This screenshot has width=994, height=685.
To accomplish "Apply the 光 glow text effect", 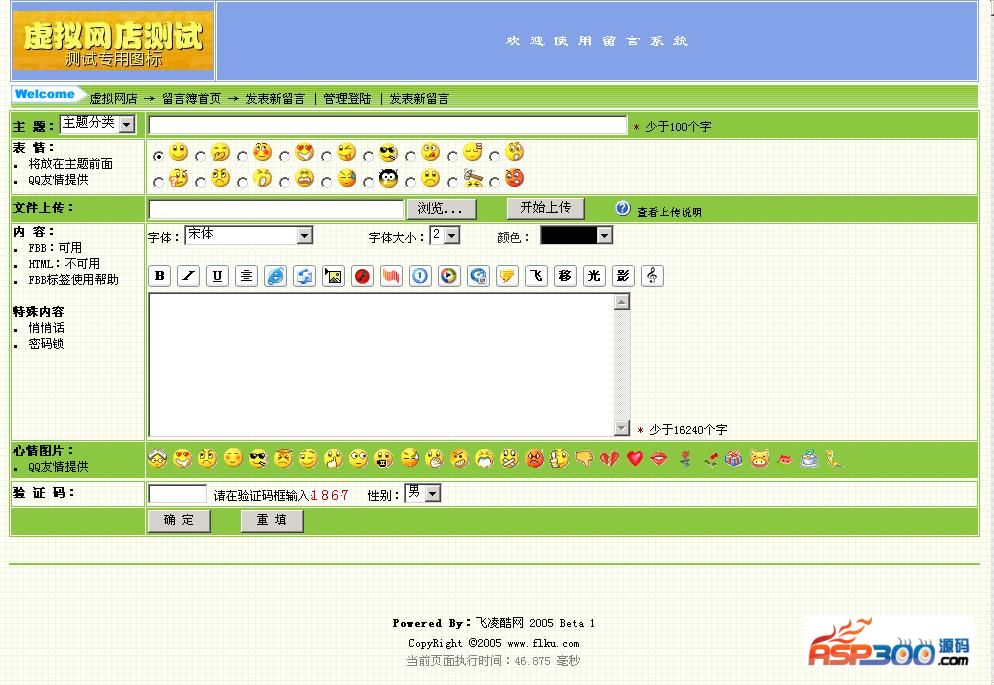I will tap(594, 276).
